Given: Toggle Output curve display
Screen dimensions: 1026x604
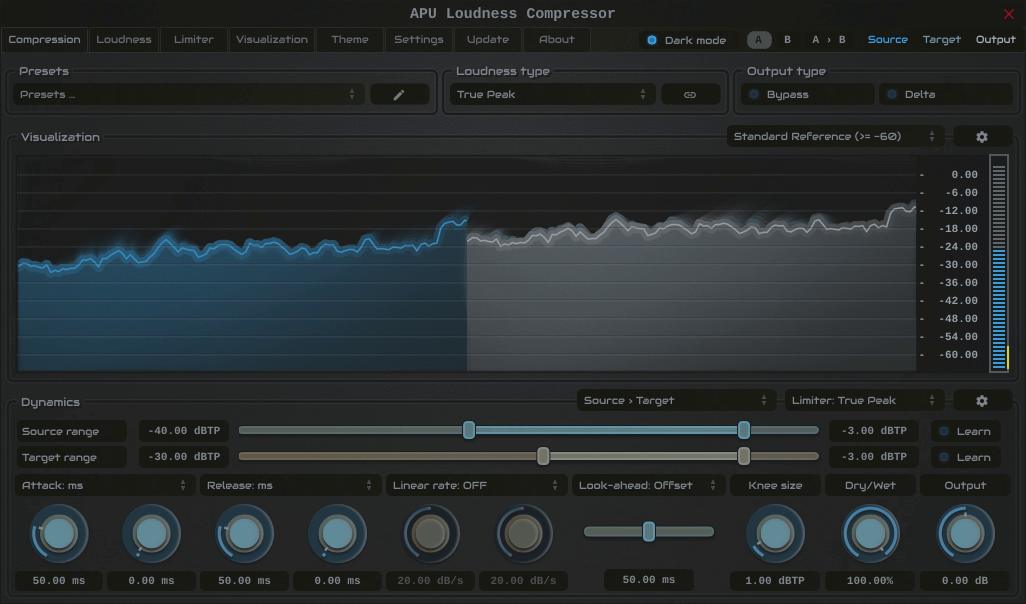Looking at the screenshot, I should pyautogui.click(x=995, y=39).
